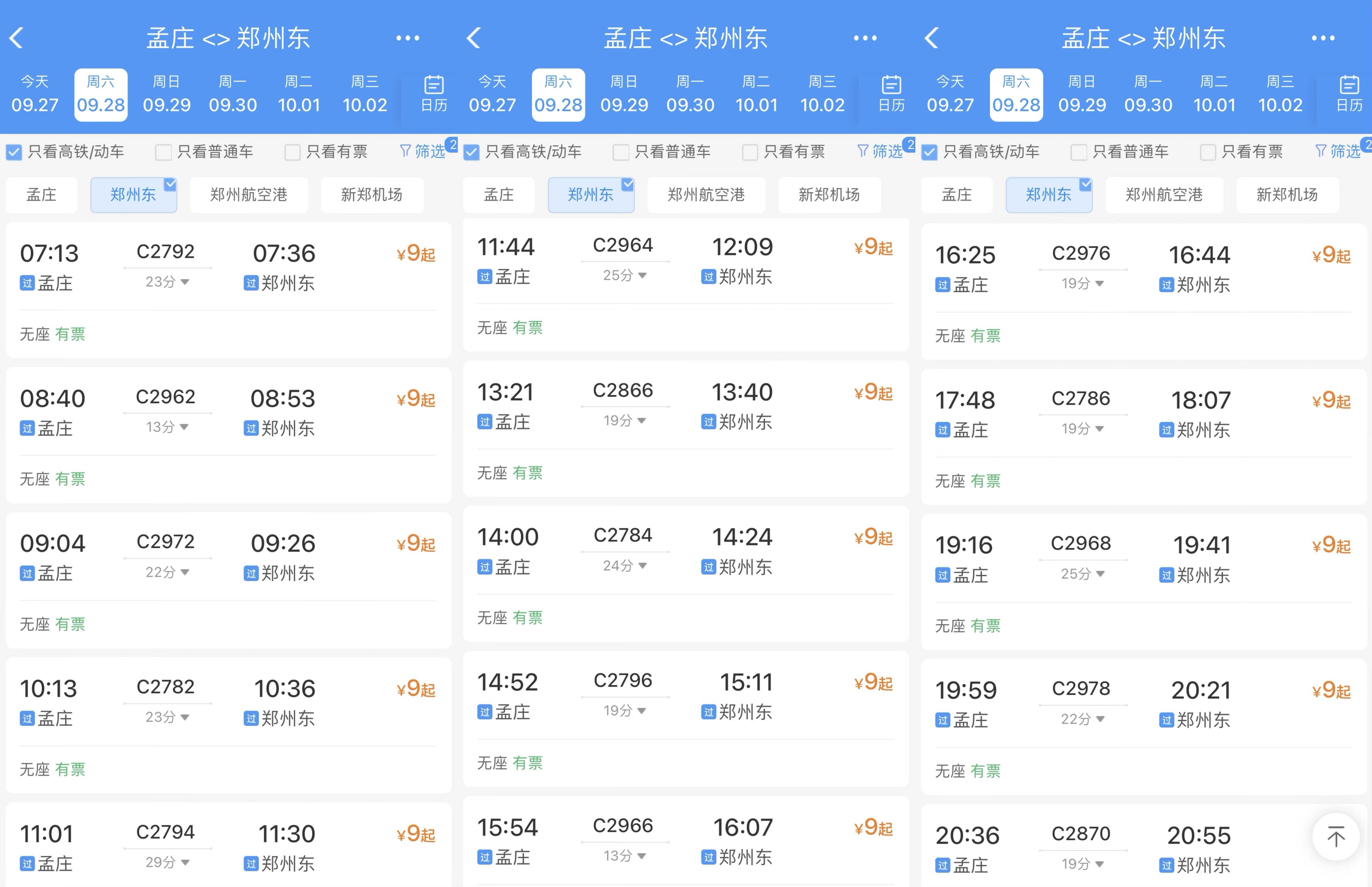Open the three-dot more menu in middle screen

click(865, 38)
